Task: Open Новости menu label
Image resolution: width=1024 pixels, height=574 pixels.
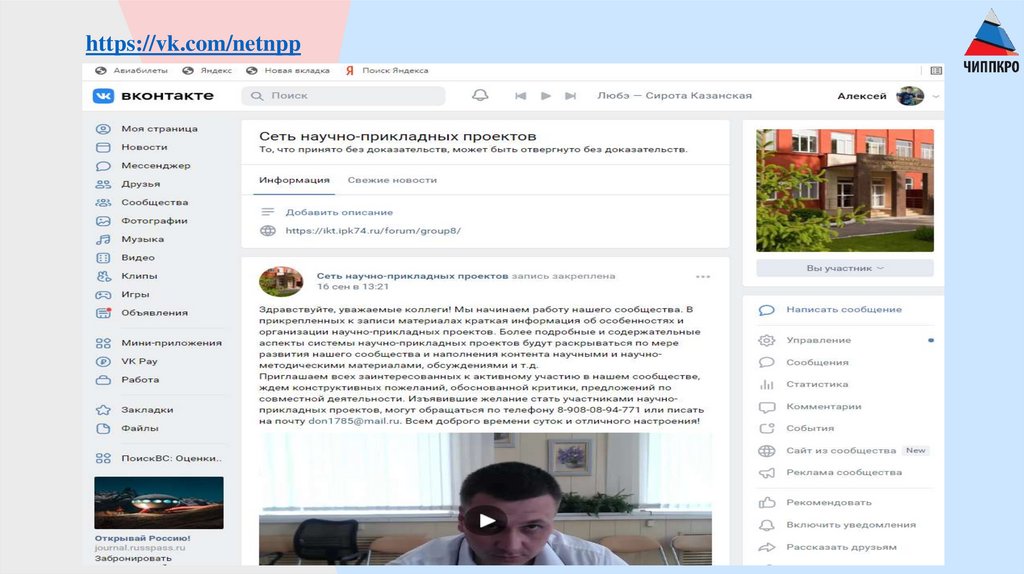Action: tap(144, 147)
